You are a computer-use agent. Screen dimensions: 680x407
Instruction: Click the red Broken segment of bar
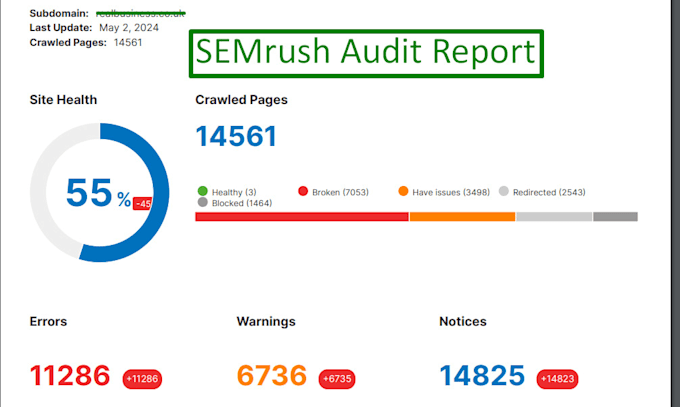(302, 217)
